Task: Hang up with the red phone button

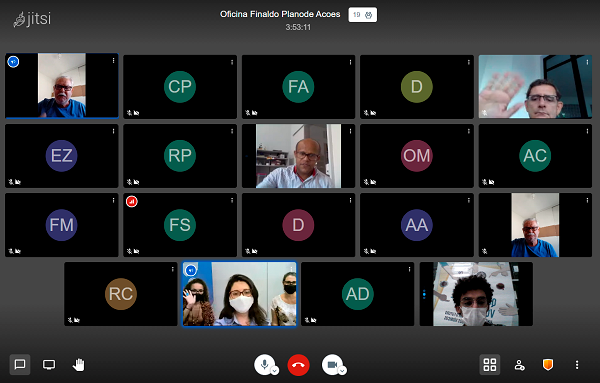Action: (298, 365)
